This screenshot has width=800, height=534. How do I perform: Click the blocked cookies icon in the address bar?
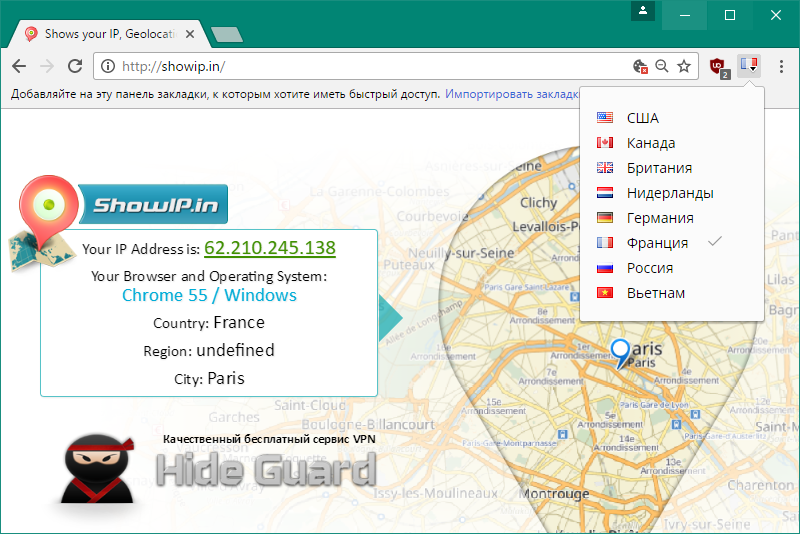(x=640, y=66)
